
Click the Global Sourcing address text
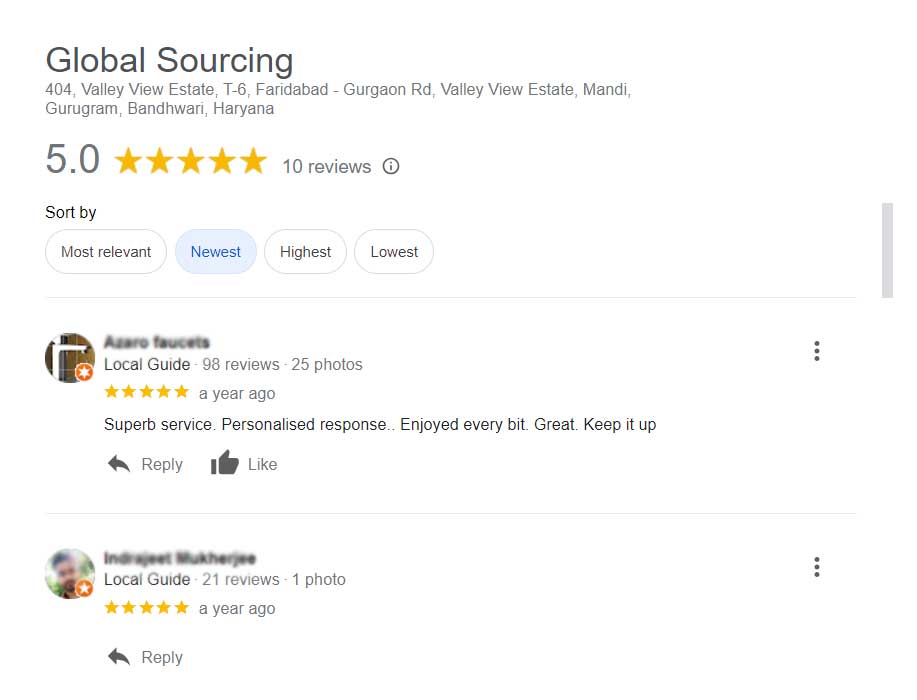click(x=338, y=99)
